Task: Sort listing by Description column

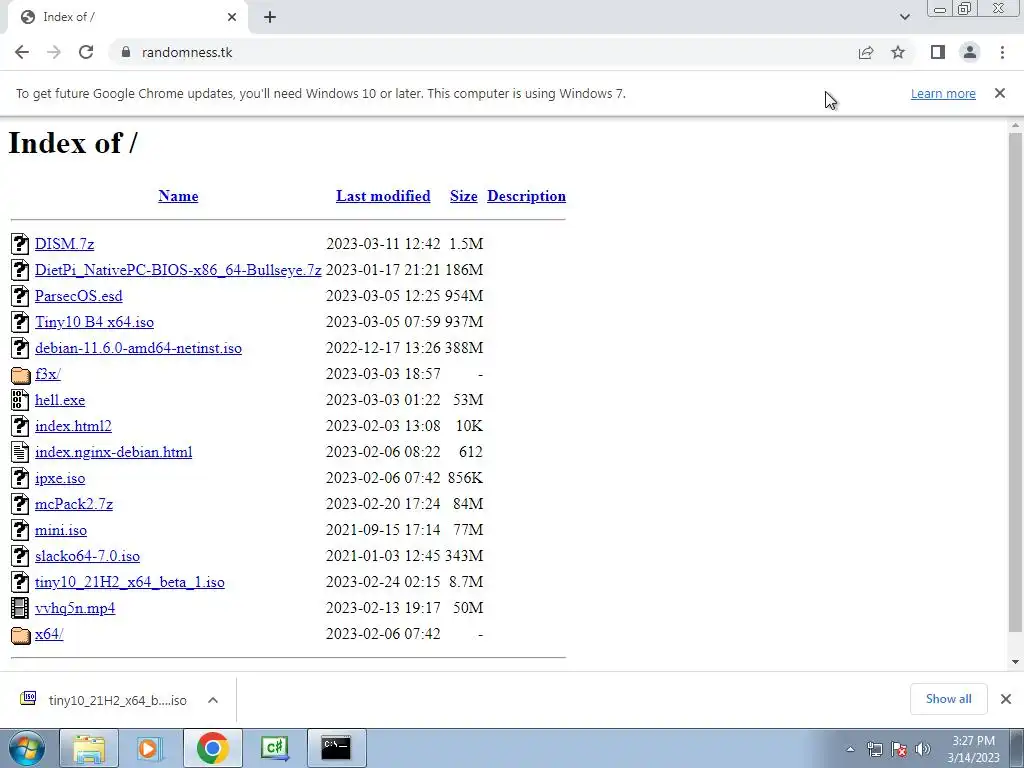Action: tap(526, 196)
